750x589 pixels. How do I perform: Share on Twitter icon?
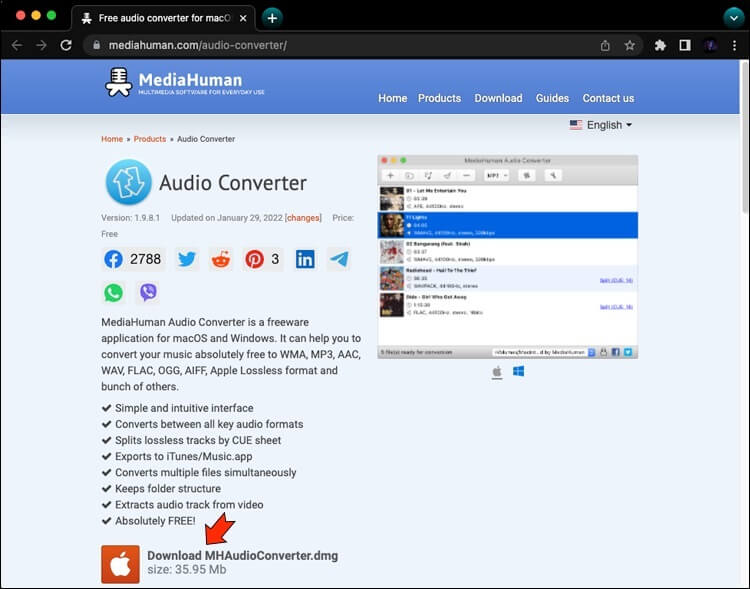click(187, 259)
